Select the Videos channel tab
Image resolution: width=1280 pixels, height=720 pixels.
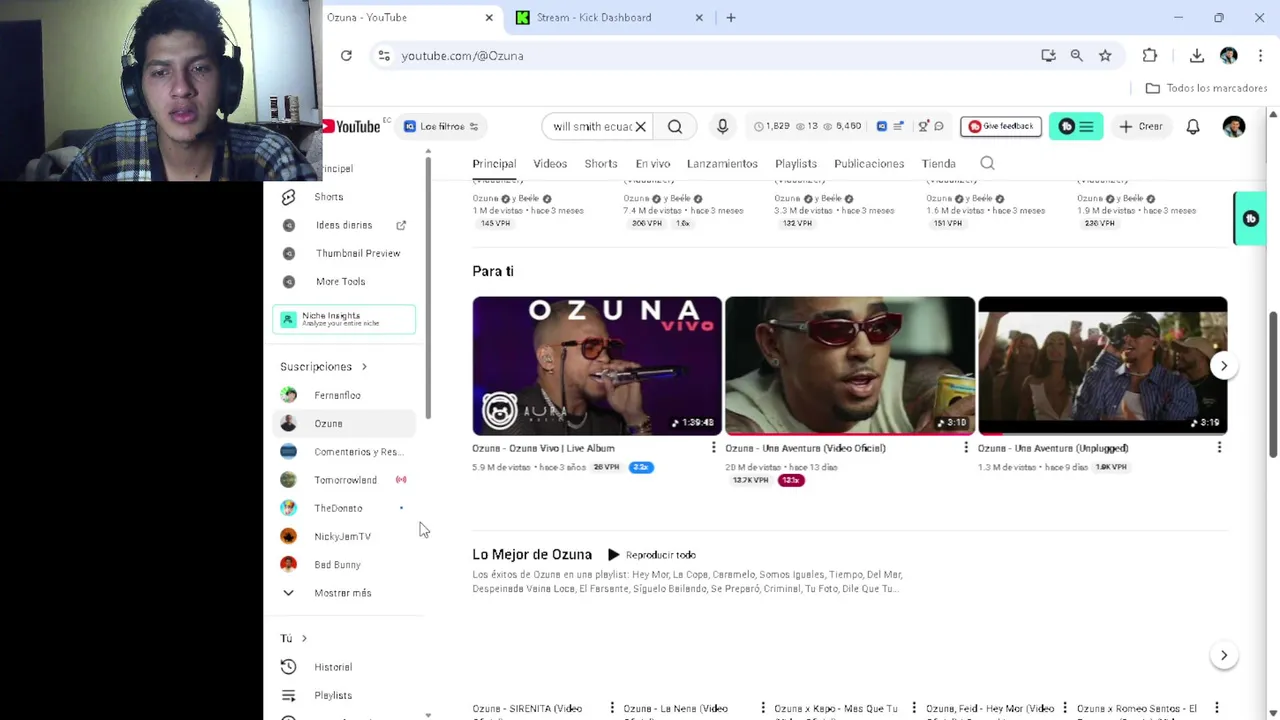550,164
